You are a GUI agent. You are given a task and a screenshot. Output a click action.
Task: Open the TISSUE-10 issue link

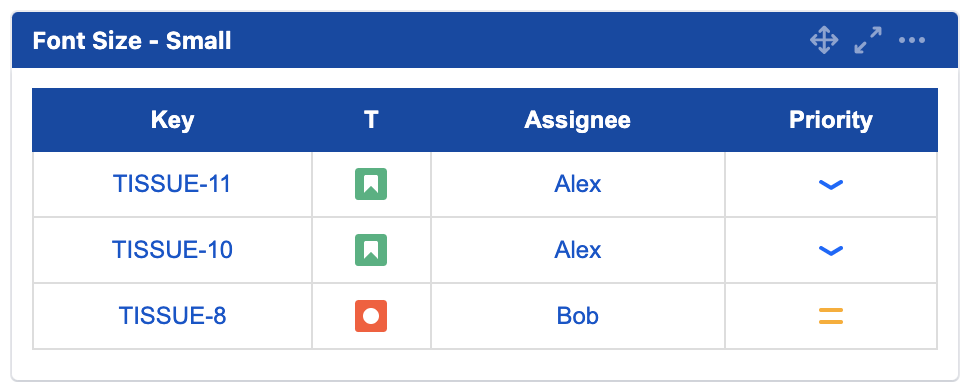172,250
